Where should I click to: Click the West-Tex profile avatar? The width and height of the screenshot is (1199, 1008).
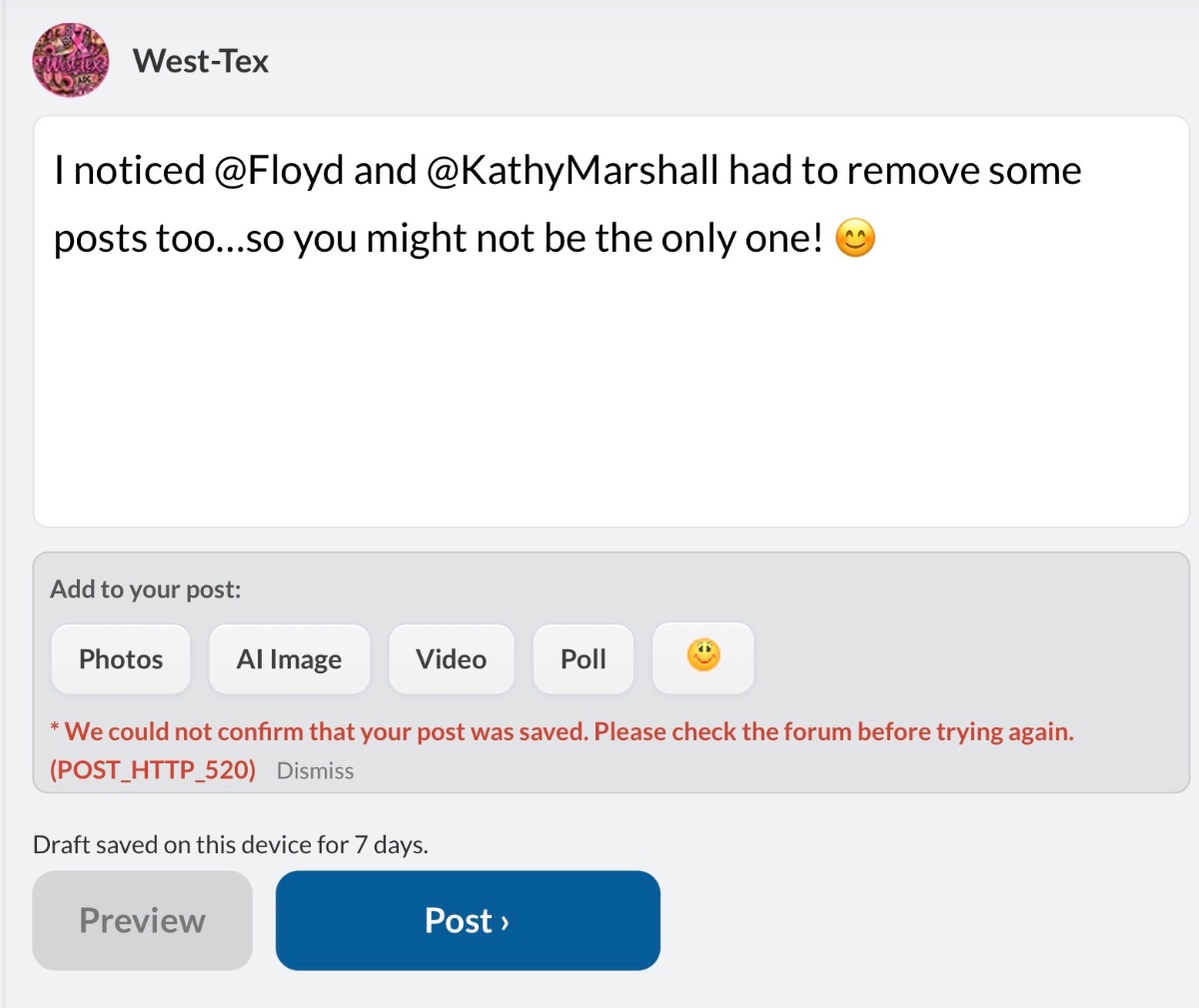point(71,61)
